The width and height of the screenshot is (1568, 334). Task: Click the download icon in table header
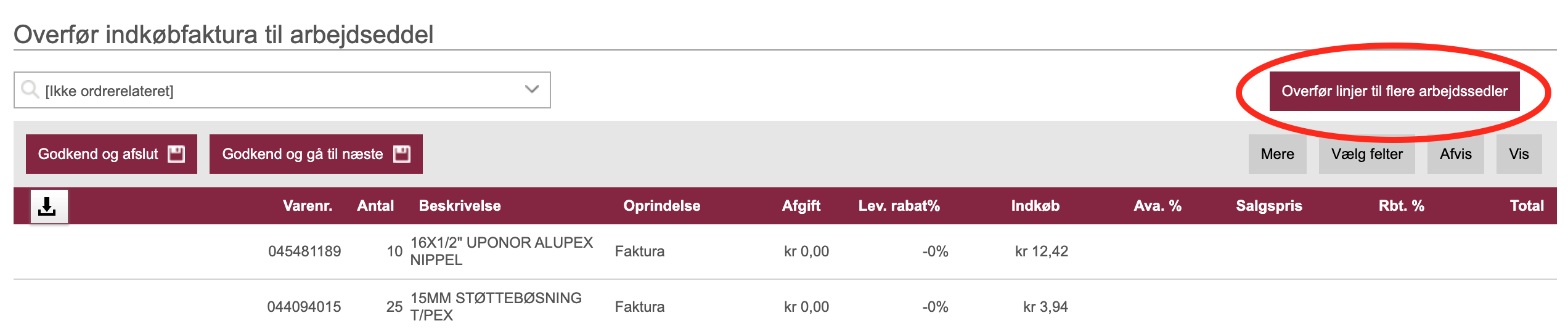49,206
